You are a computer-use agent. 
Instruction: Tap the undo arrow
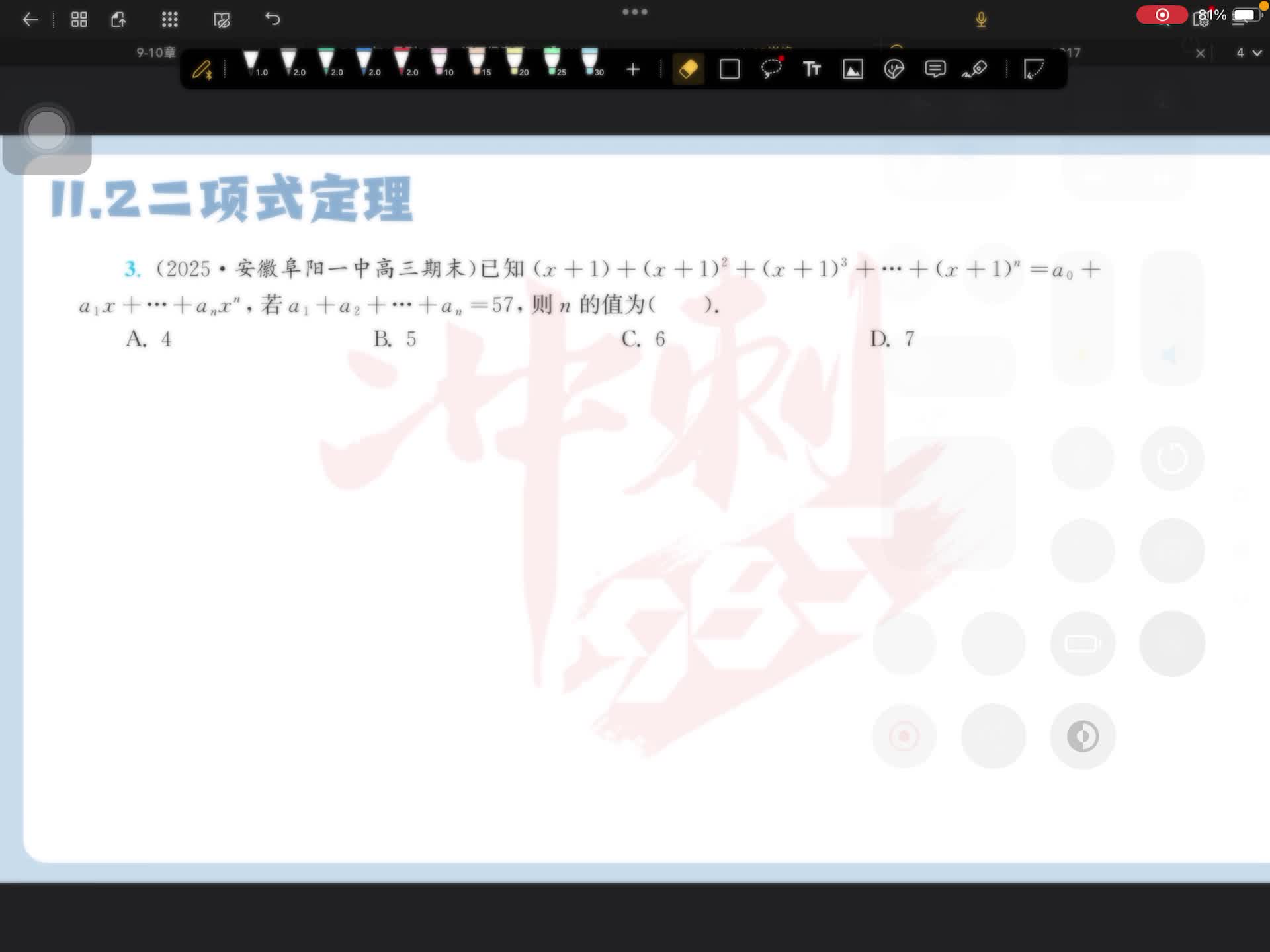(x=273, y=20)
